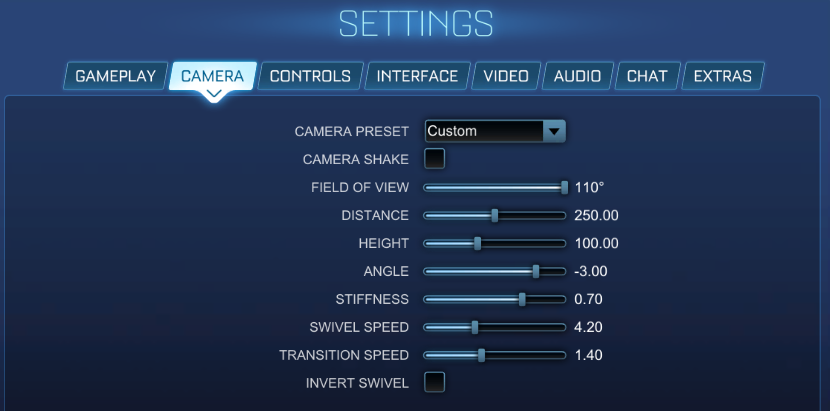Click the Angle slider handle
830x411 pixels.
point(536,271)
